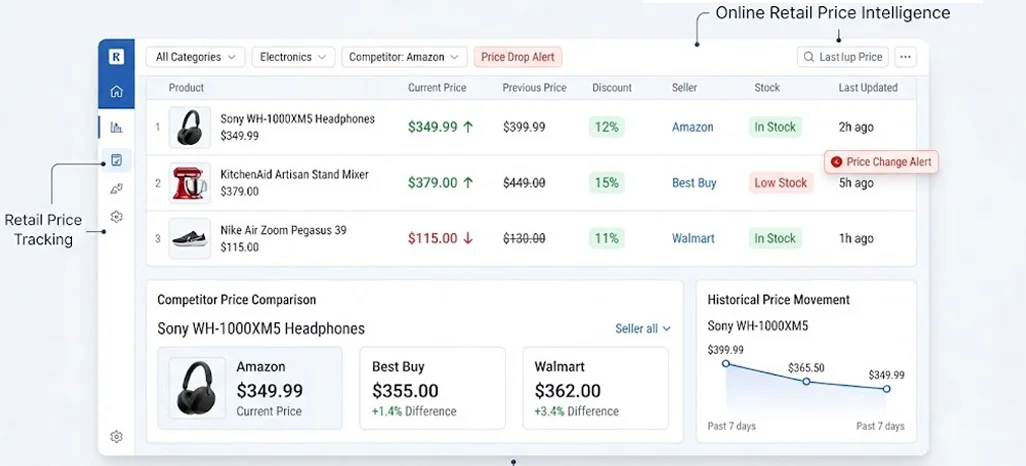Click In Stock badge in Nike row
Screen dimensions: 1026x466
pos(775,238)
